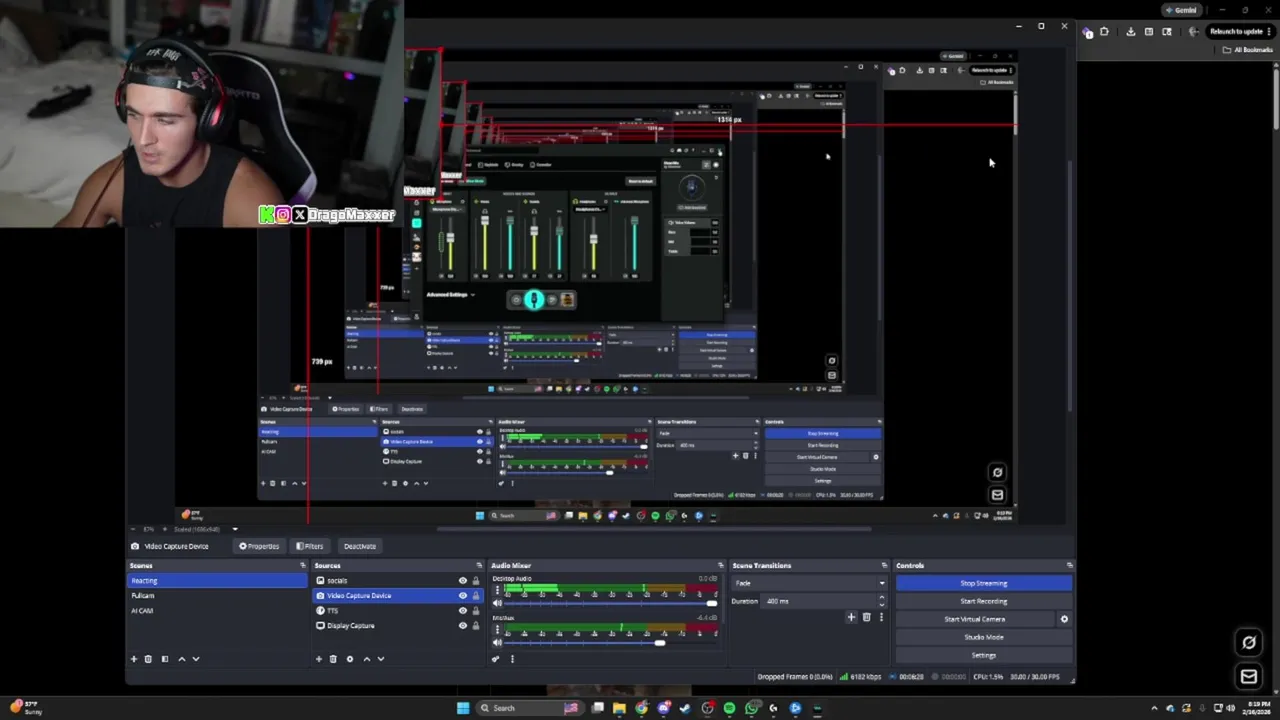This screenshot has width=1280, height=720.
Task: Open advanced audio properties gears icon
Action: coord(496,659)
